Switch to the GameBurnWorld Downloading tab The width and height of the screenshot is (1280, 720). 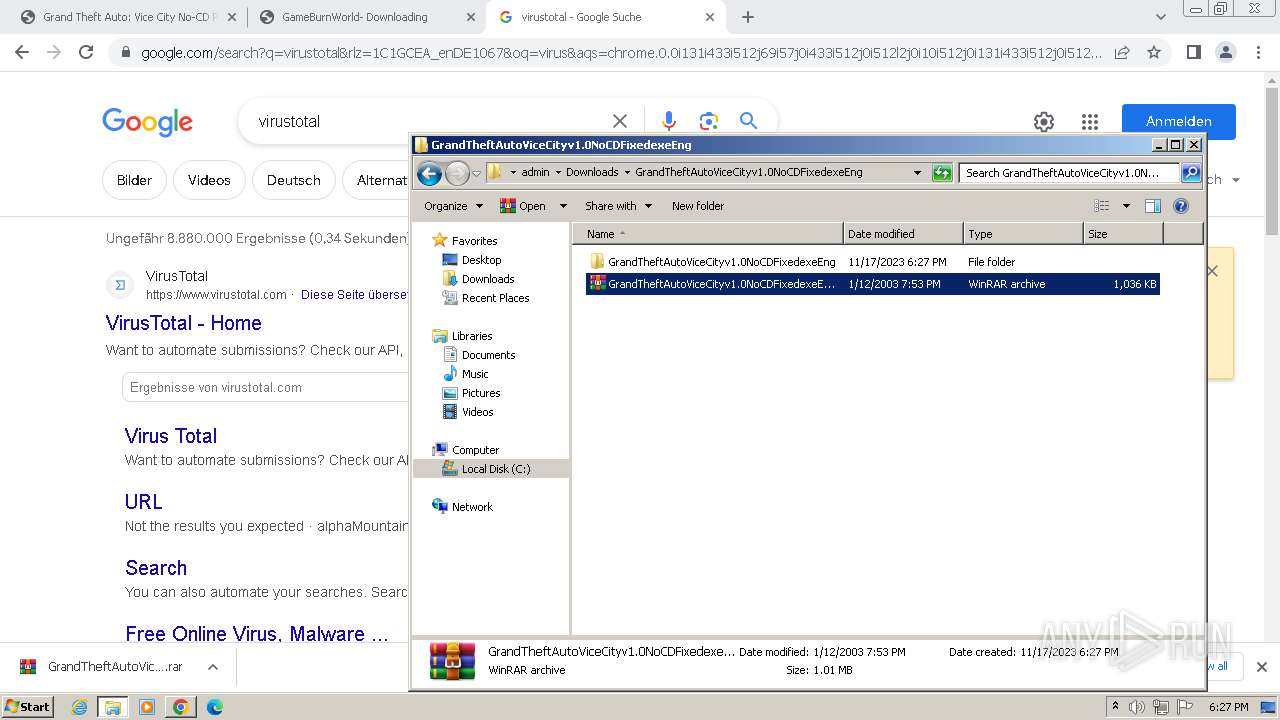[366, 17]
